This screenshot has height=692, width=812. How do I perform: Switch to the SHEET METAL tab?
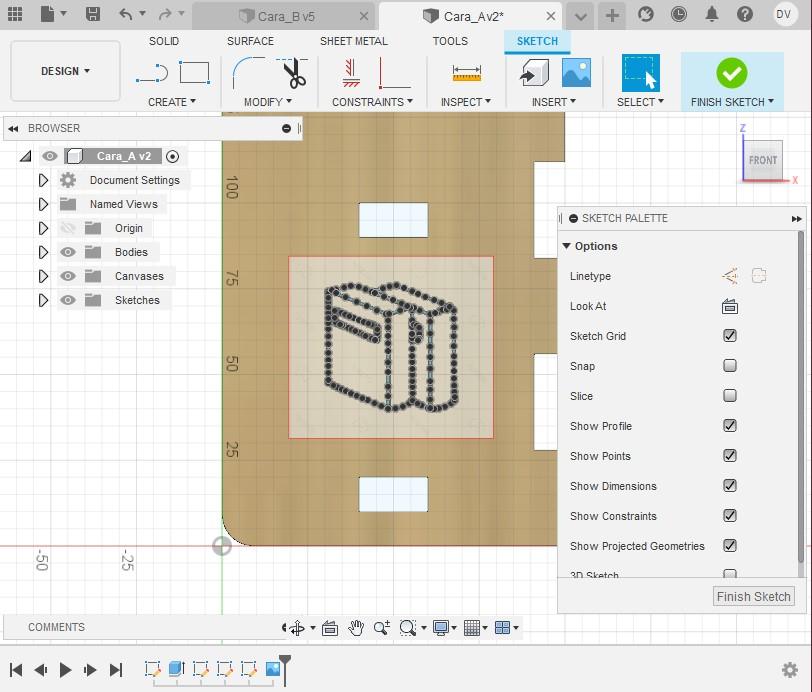(354, 41)
